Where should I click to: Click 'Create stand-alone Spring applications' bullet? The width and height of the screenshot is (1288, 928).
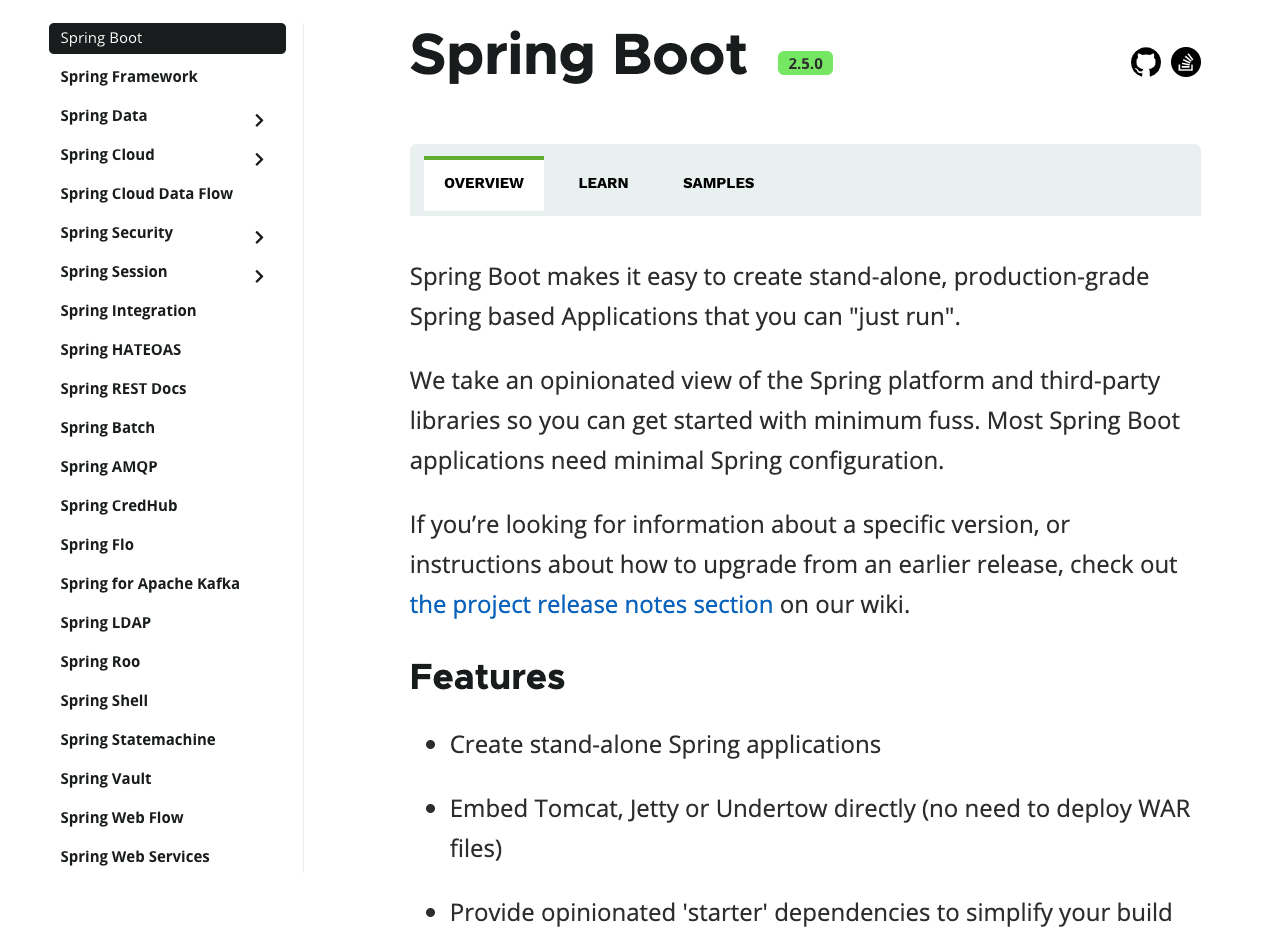665,745
